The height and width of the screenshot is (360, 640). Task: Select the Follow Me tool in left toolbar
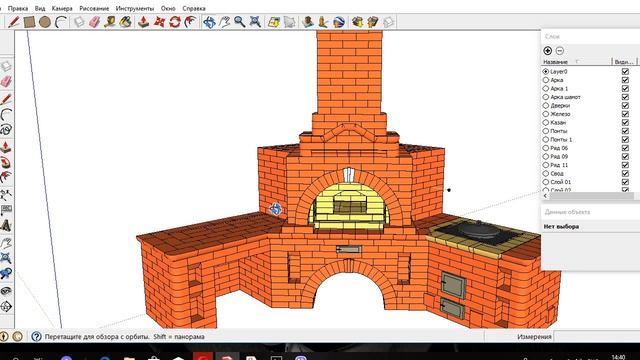click(x=6, y=162)
